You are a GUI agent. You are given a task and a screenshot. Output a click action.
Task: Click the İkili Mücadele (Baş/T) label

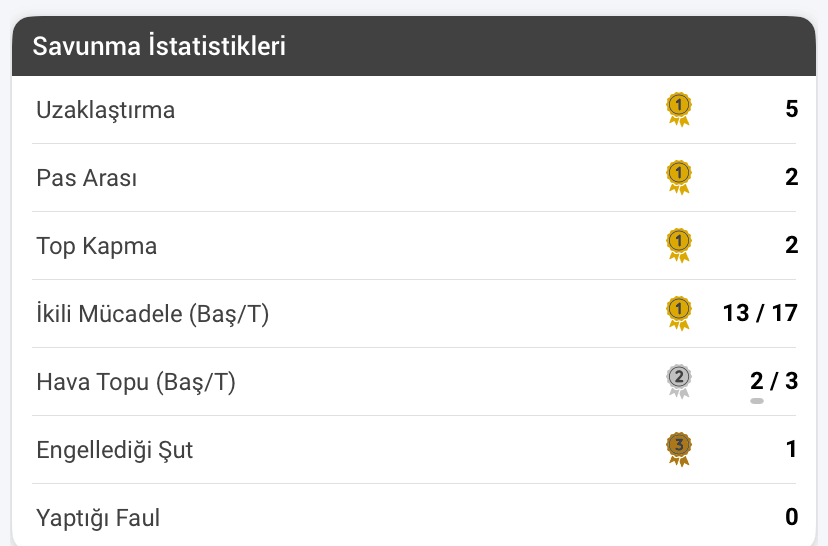coord(153,314)
